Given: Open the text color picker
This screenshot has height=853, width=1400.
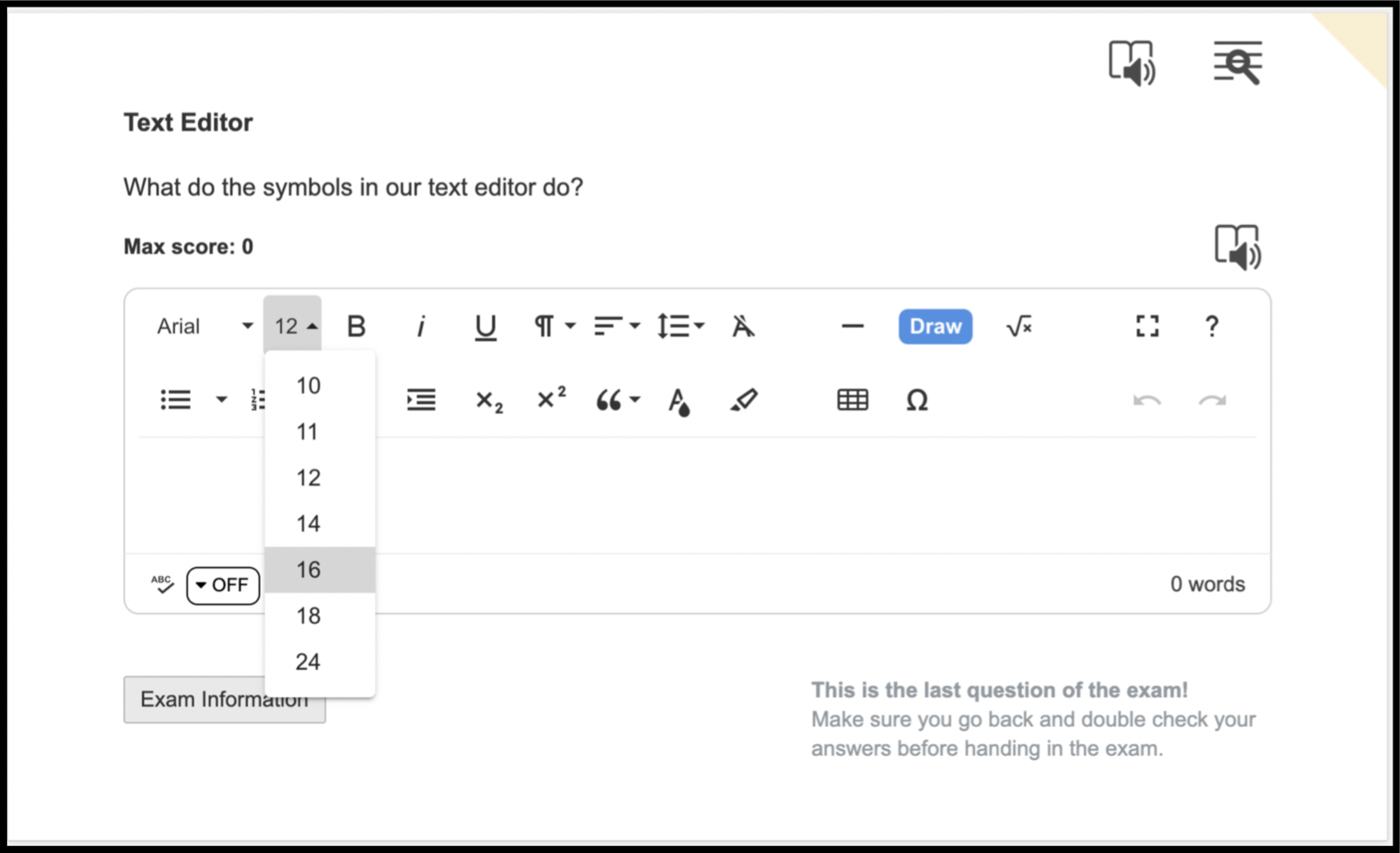Looking at the screenshot, I should tap(678, 400).
